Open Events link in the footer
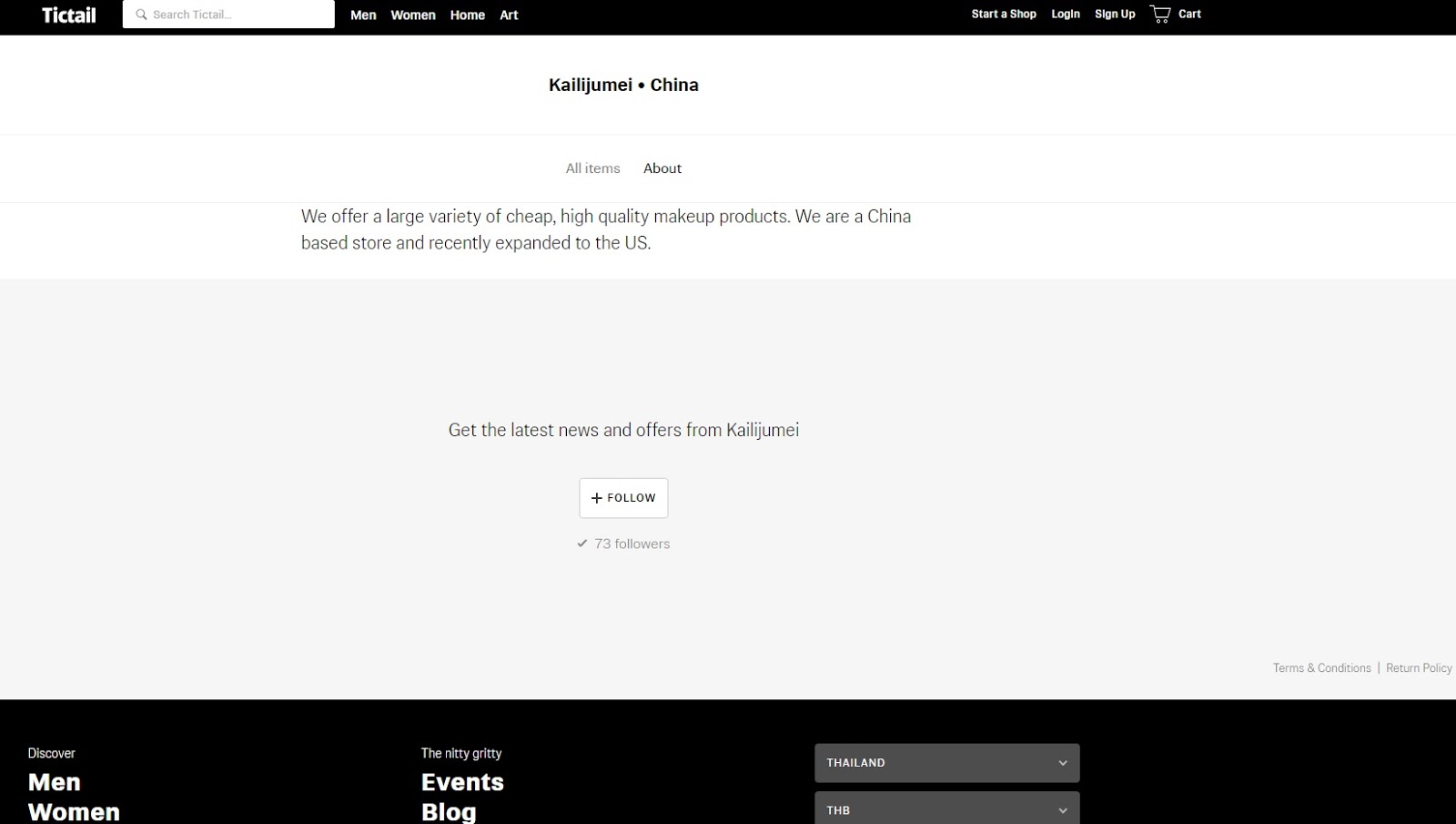The height and width of the screenshot is (824, 1456). click(462, 782)
